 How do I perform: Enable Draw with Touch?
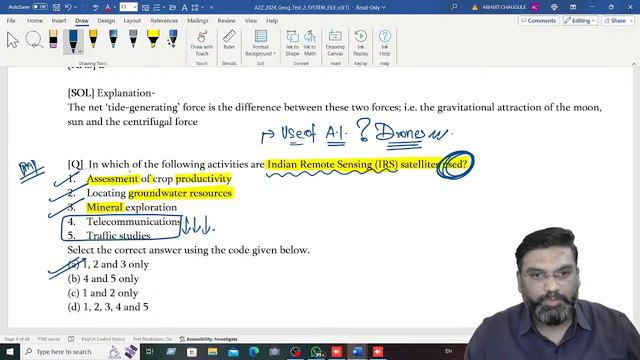(202, 43)
